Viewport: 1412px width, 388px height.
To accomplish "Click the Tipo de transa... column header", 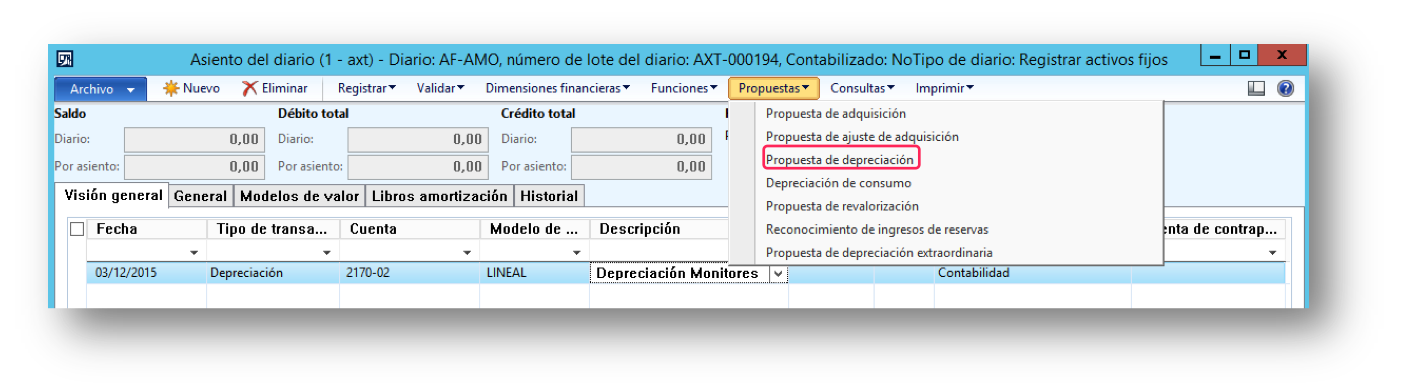I will [272, 229].
